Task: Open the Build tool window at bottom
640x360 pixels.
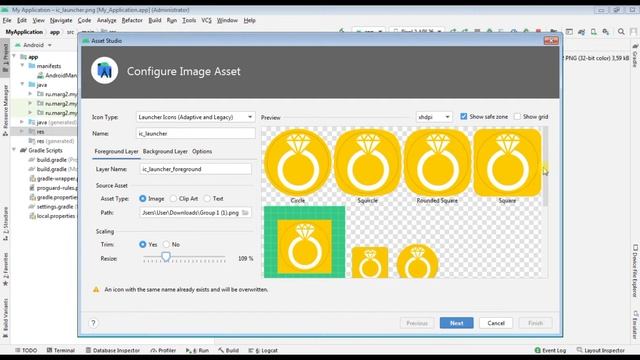Action: coord(228,350)
